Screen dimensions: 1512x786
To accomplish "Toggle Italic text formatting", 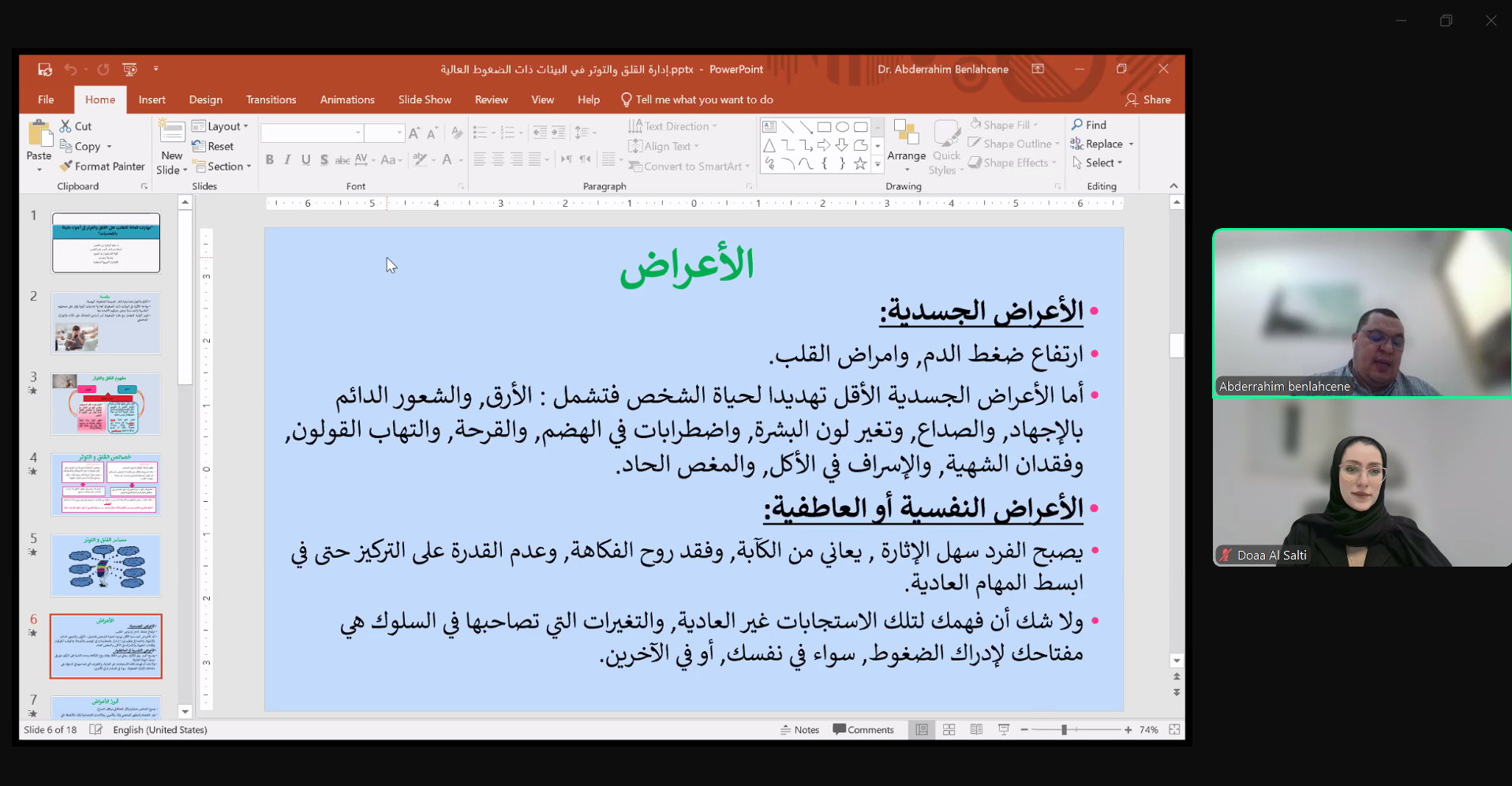I will (287, 160).
